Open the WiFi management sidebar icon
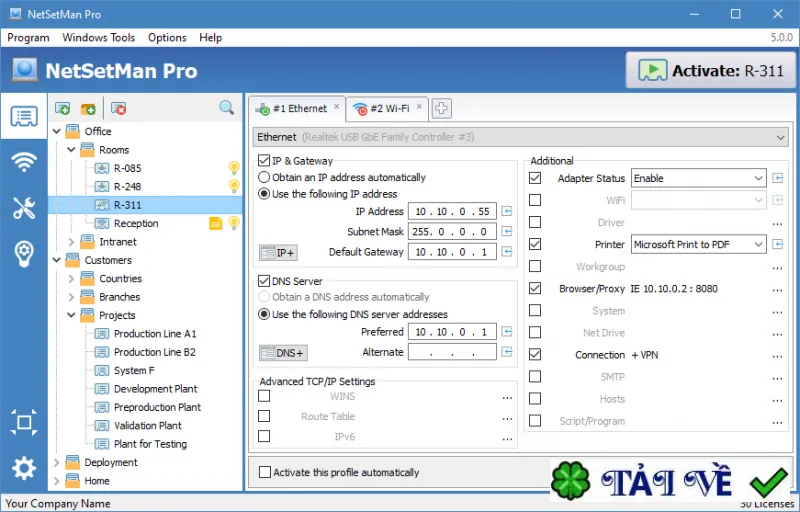Image resolution: width=800 pixels, height=512 pixels. (x=24, y=162)
